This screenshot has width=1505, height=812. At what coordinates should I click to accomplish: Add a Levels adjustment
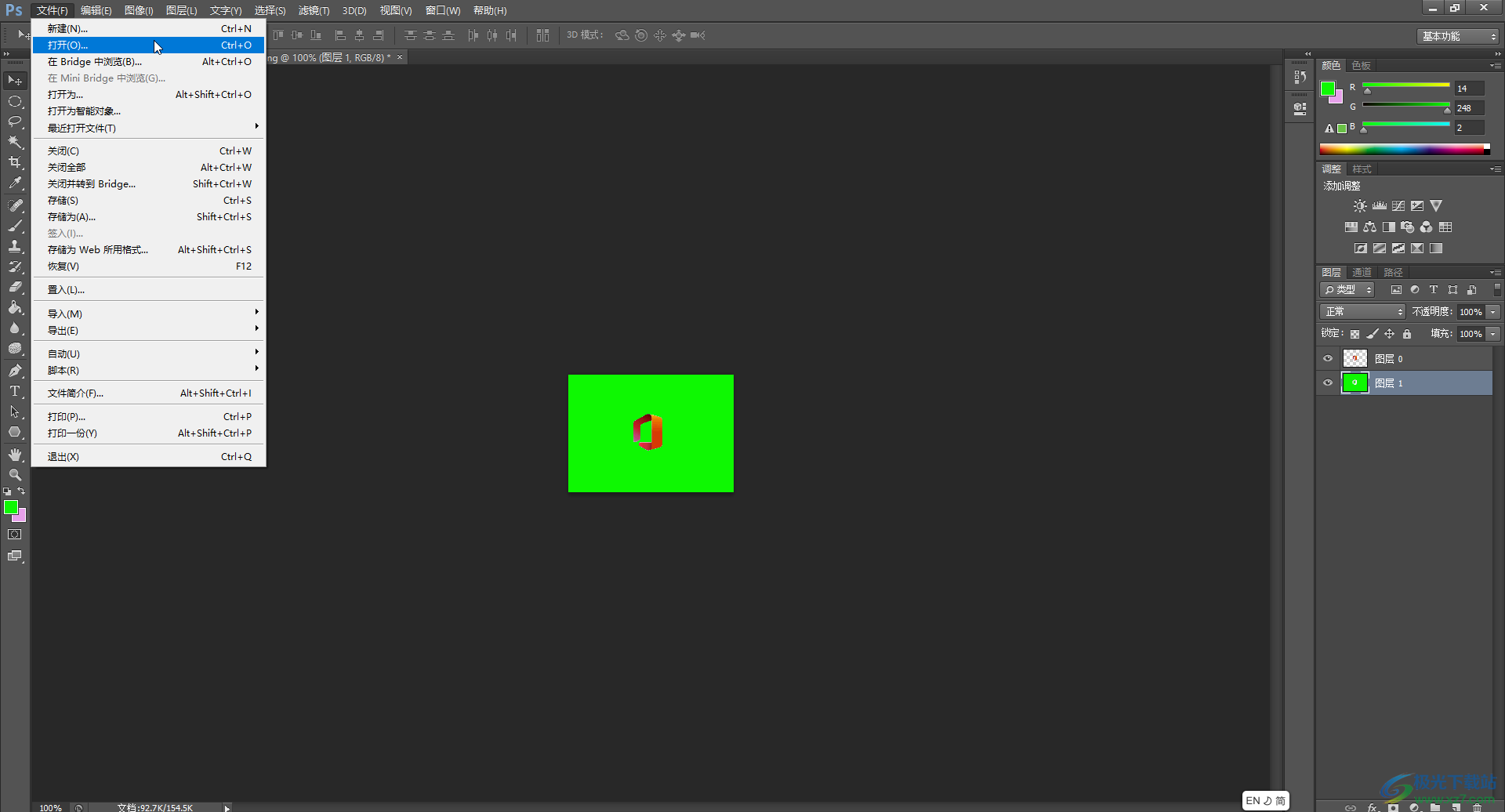[1380, 206]
